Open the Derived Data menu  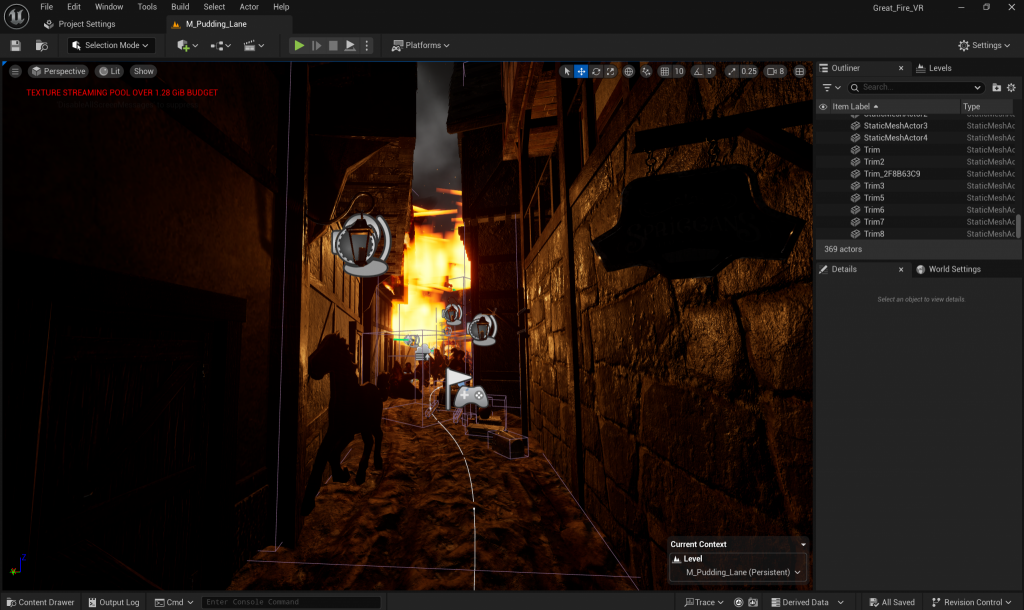(807, 602)
